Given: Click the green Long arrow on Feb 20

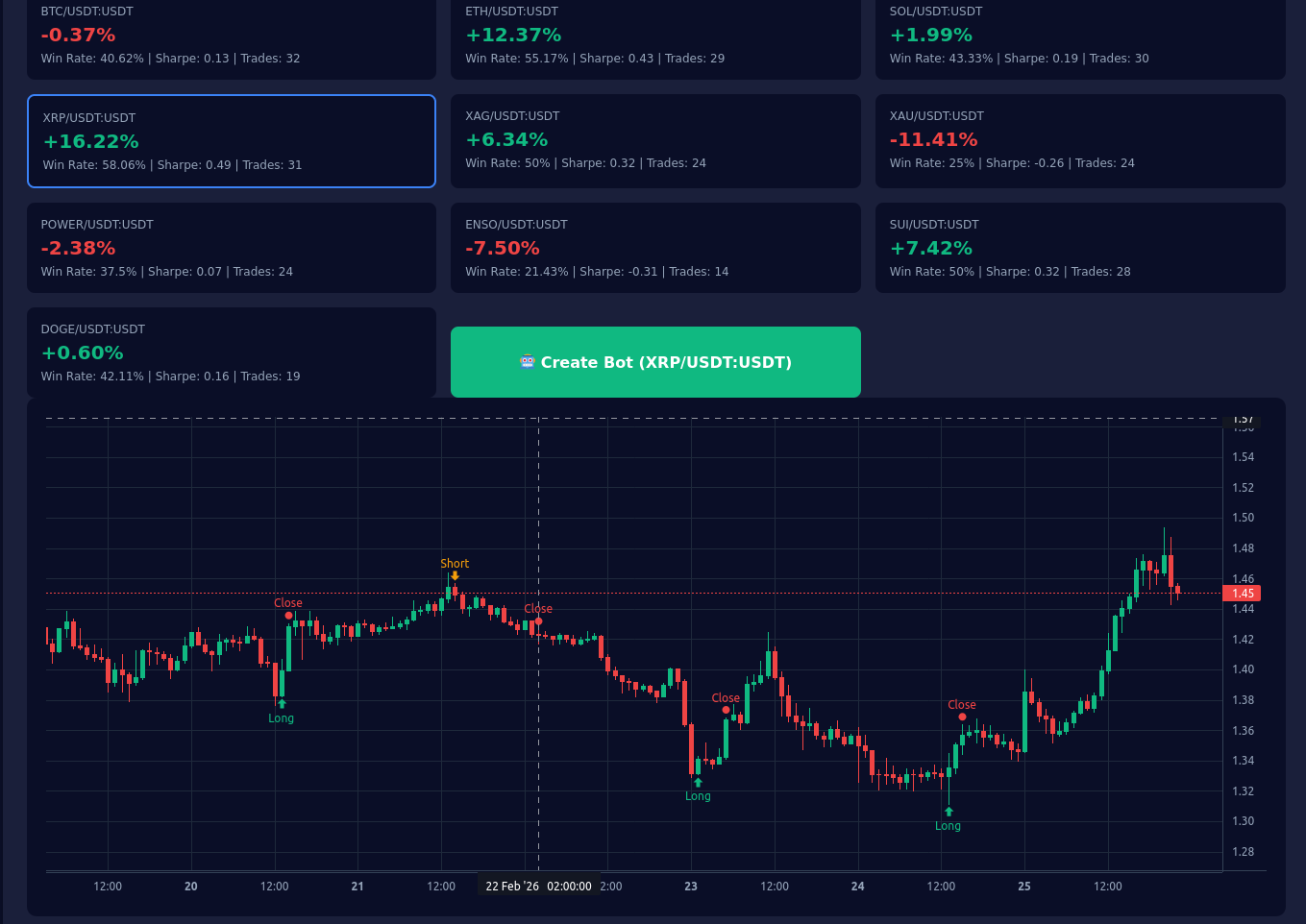Looking at the screenshot, I should (282, 704).
